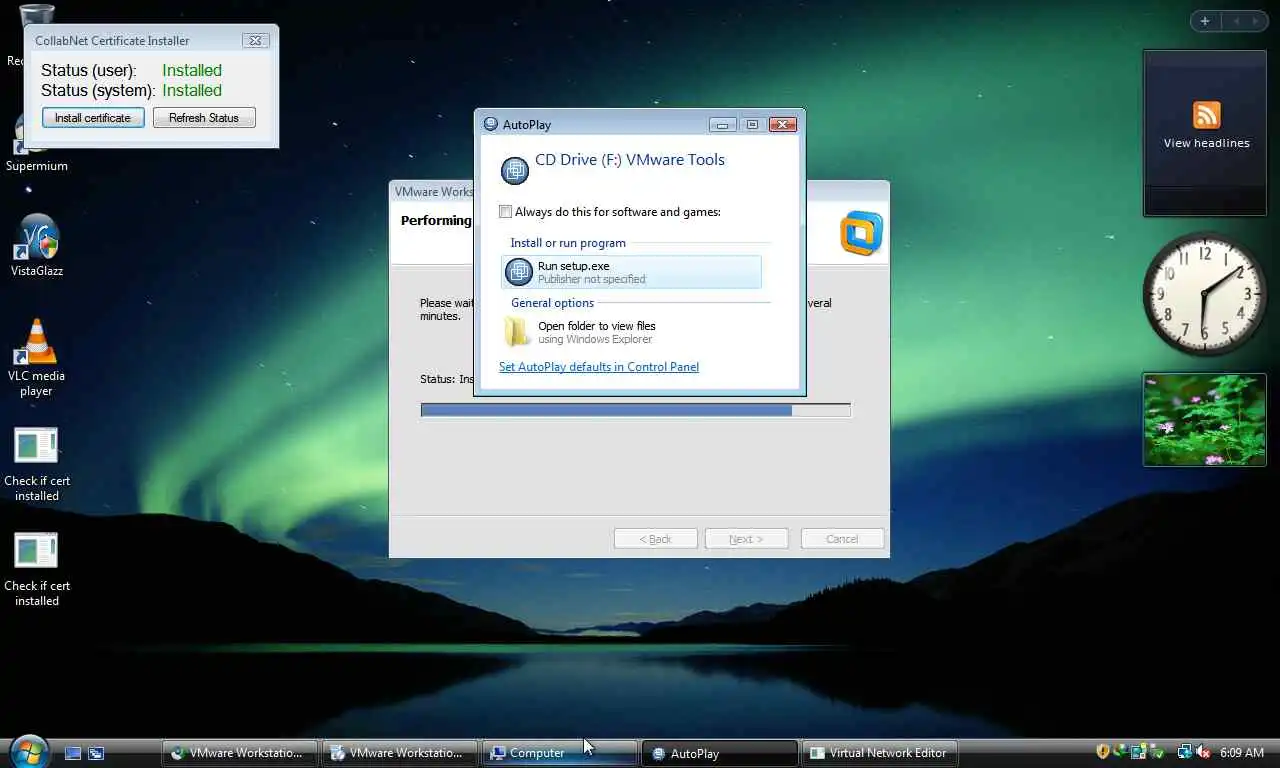This screenshot has width=1280, height=768.
Task: Click Cancel in the VMware installer
Action: pos(842,539)
